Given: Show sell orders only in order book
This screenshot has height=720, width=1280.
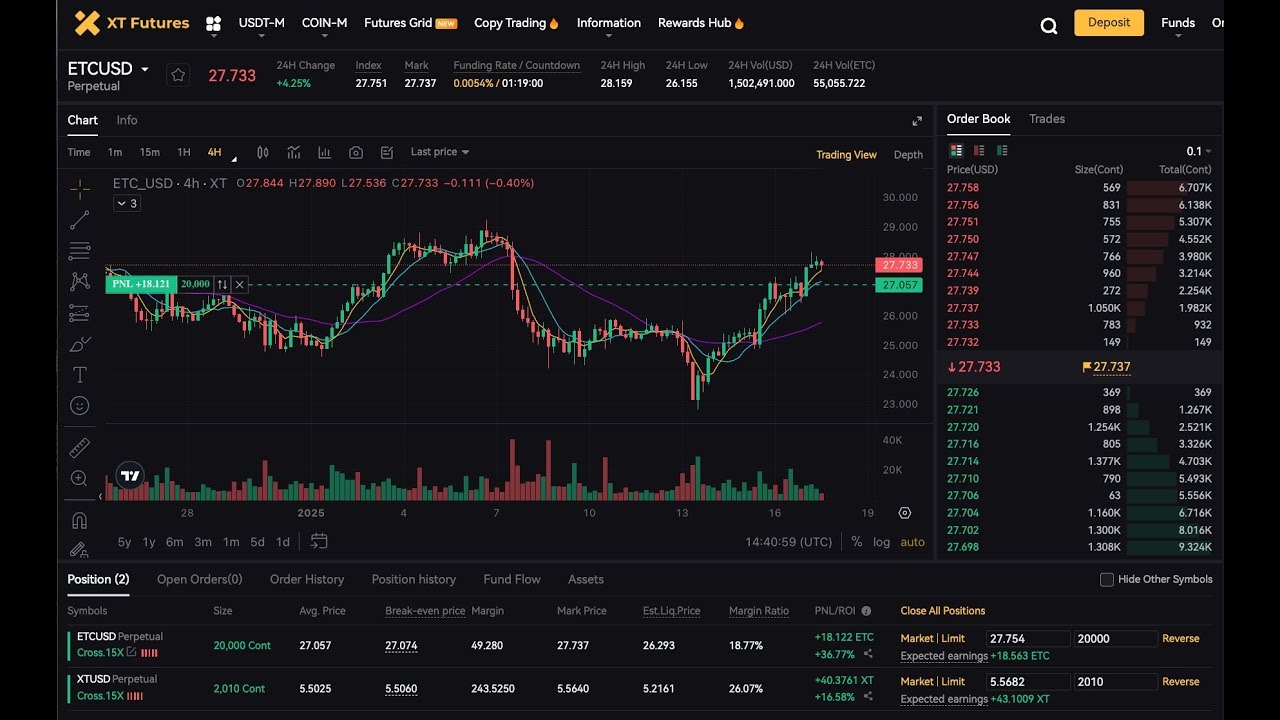Looking at the screenshot, I should pyautogui.click(x=979, y=150).
